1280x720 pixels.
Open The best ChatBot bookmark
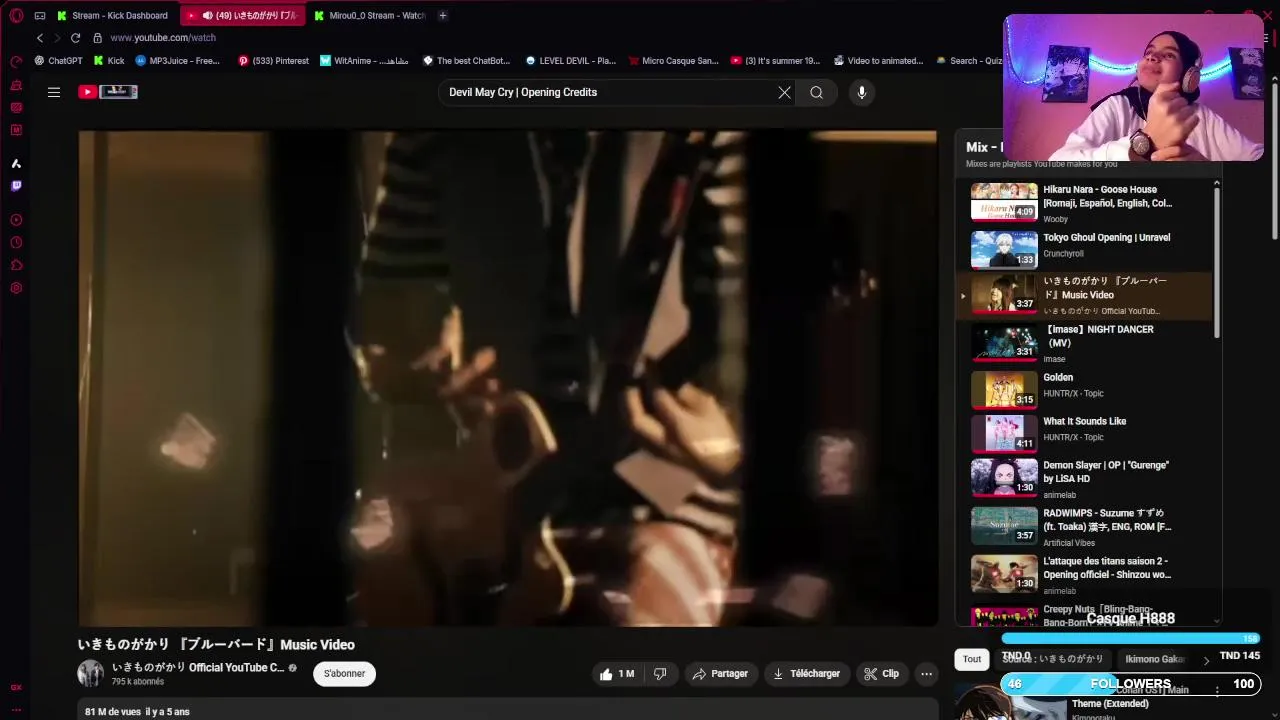click(x=466, y=60)
